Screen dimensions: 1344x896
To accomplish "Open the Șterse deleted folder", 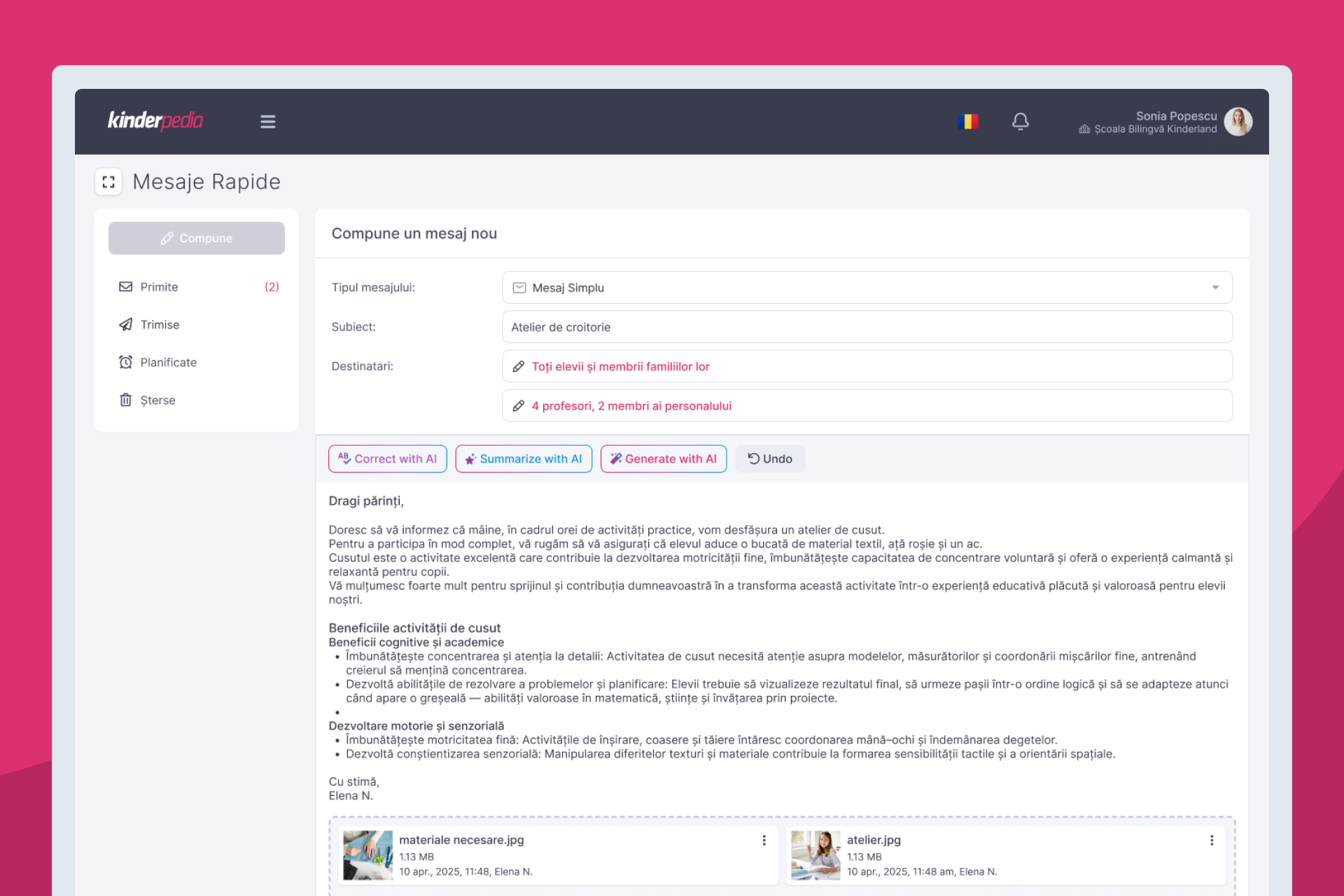I will click(157, 400).
